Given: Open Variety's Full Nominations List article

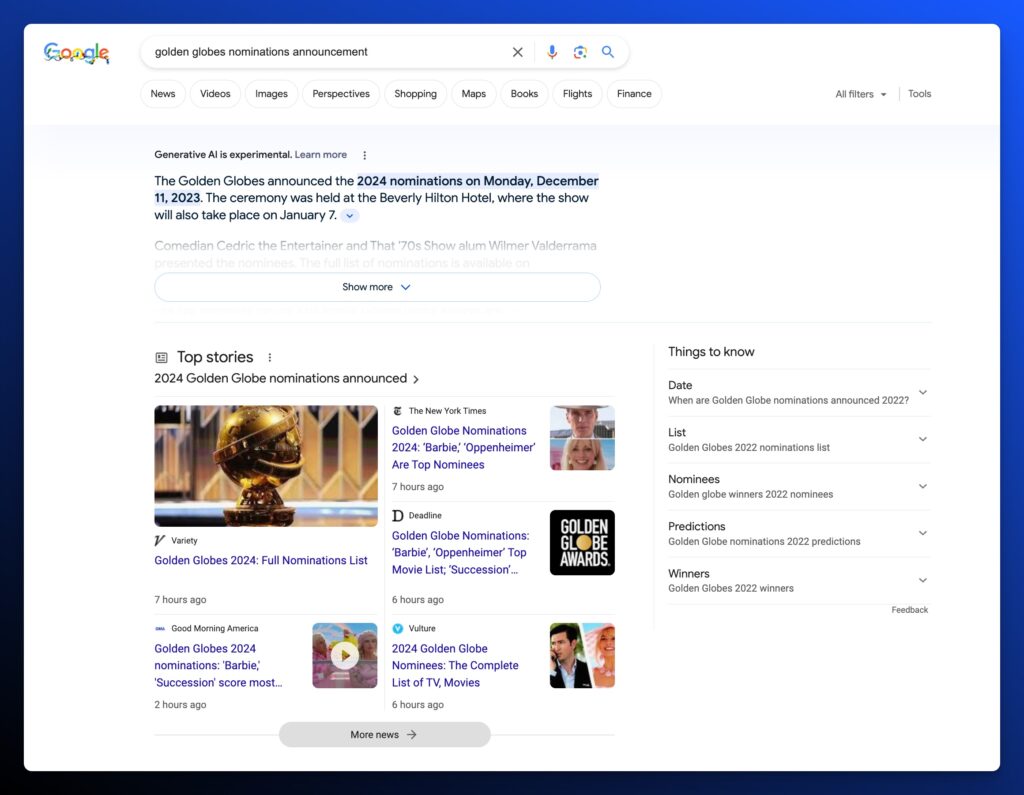Looking at the screenshot, I should 261,561.
